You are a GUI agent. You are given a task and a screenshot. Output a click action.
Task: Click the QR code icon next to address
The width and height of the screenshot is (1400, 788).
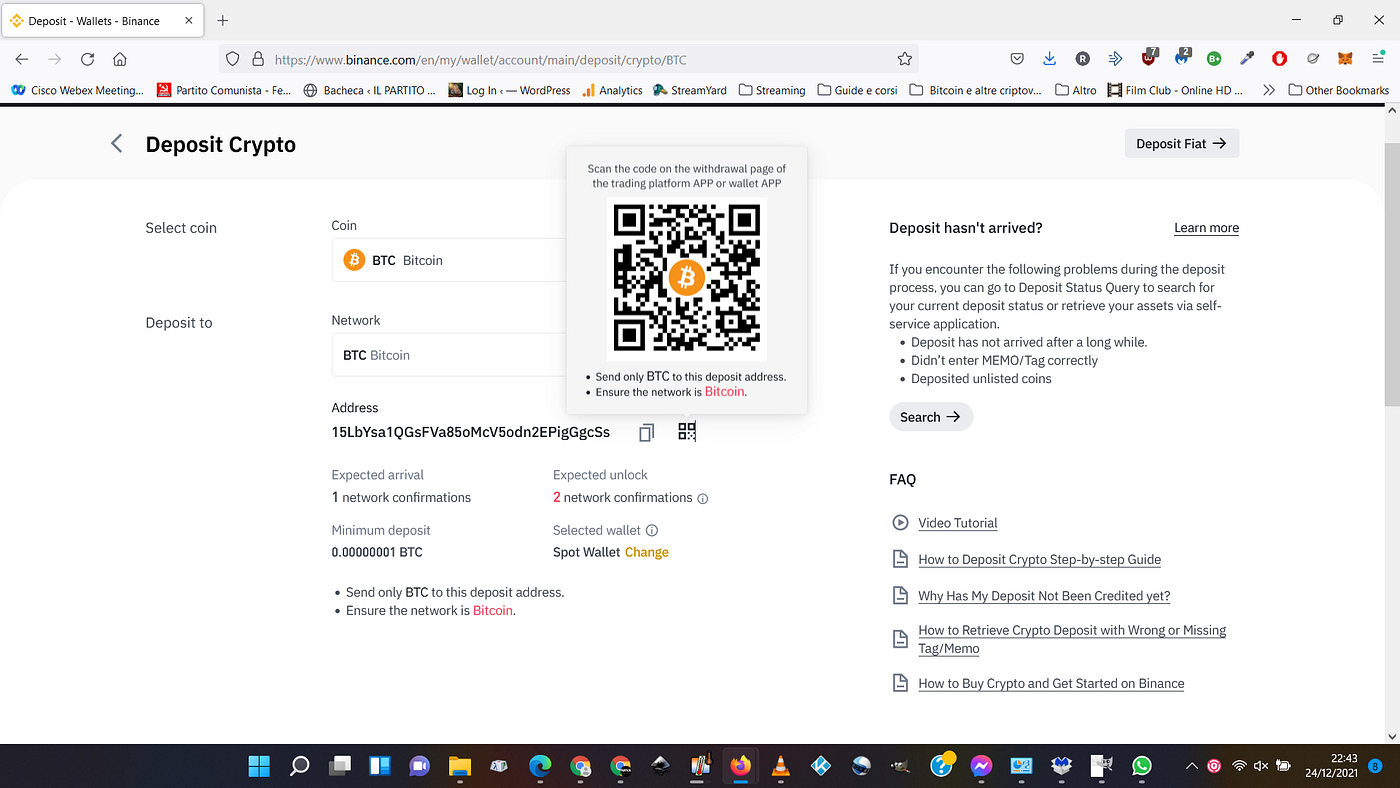pos(687,431)
